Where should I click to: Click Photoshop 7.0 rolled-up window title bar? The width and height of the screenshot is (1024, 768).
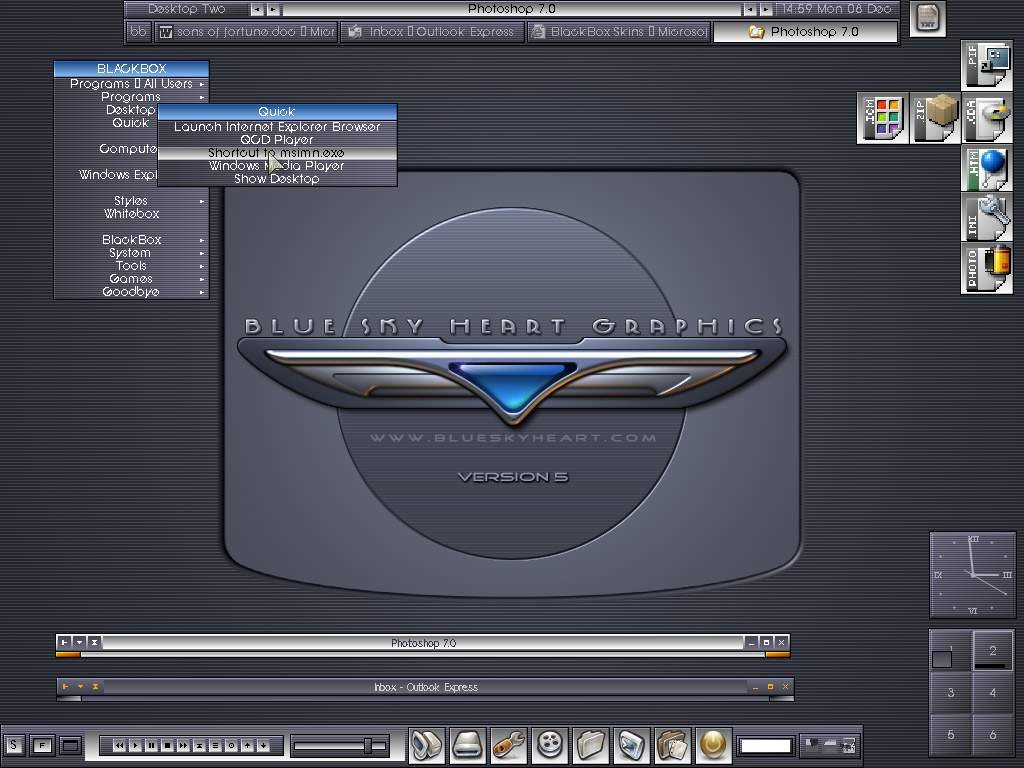(x=423, y=643)
